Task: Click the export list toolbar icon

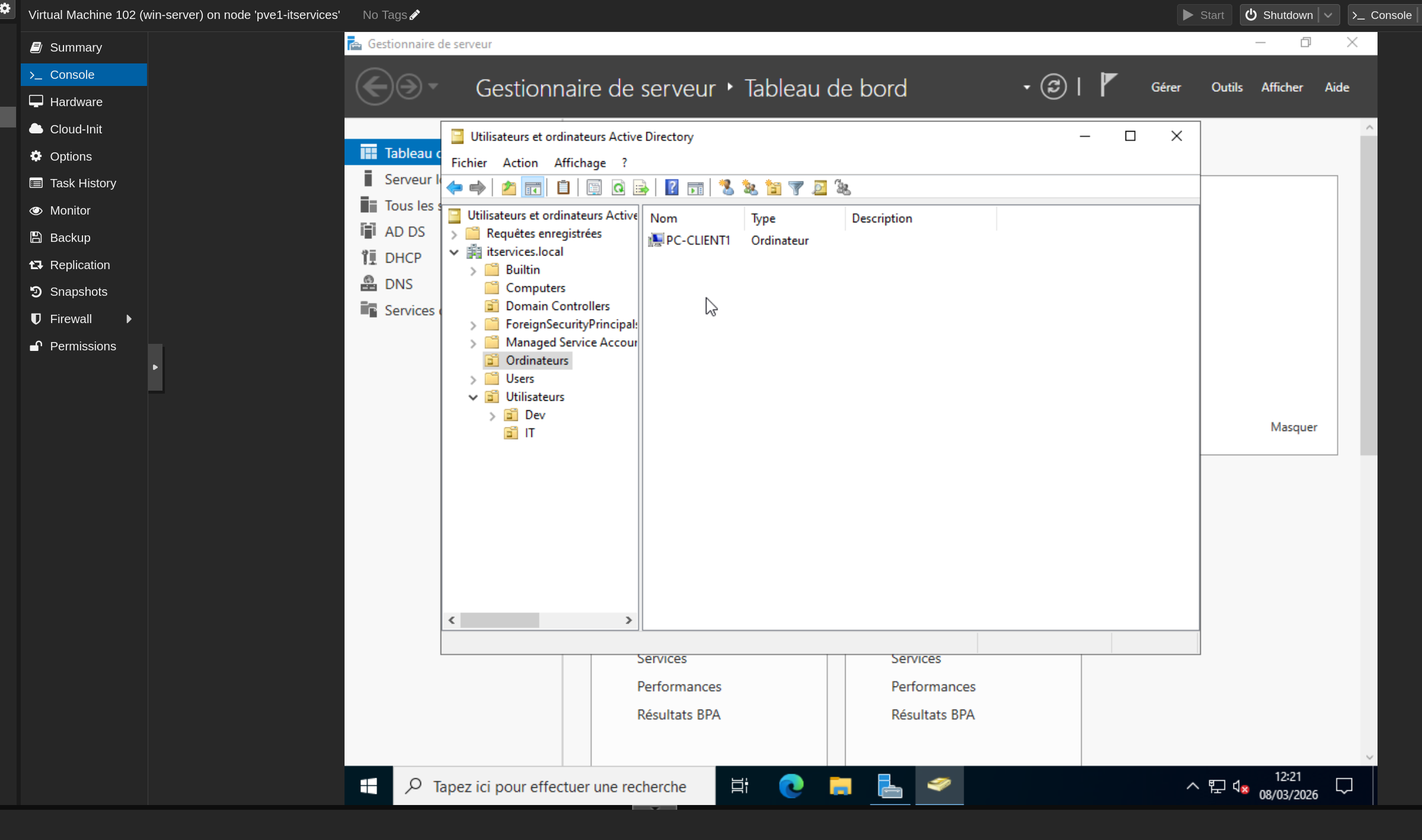Action: coord(641,188)
